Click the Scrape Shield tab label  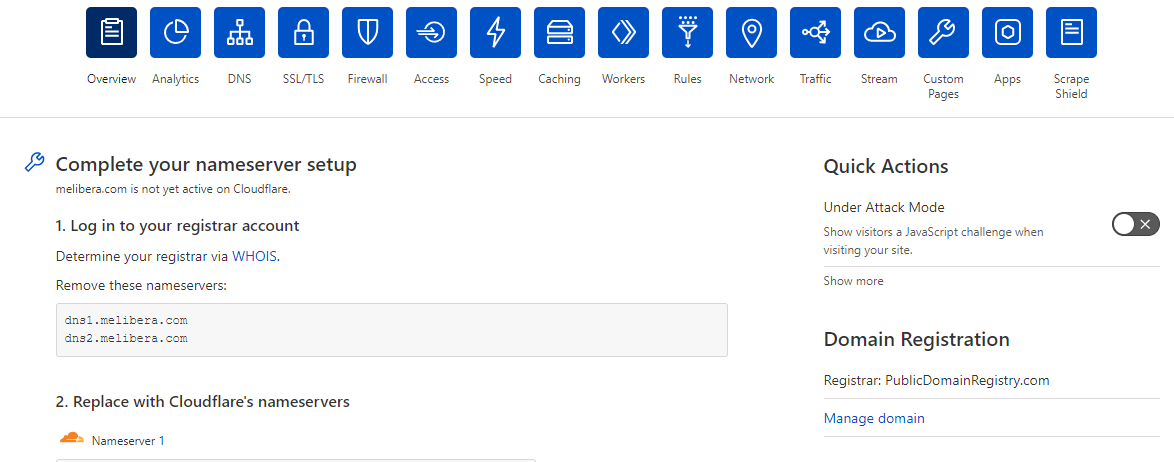(x=1071, y=86)
